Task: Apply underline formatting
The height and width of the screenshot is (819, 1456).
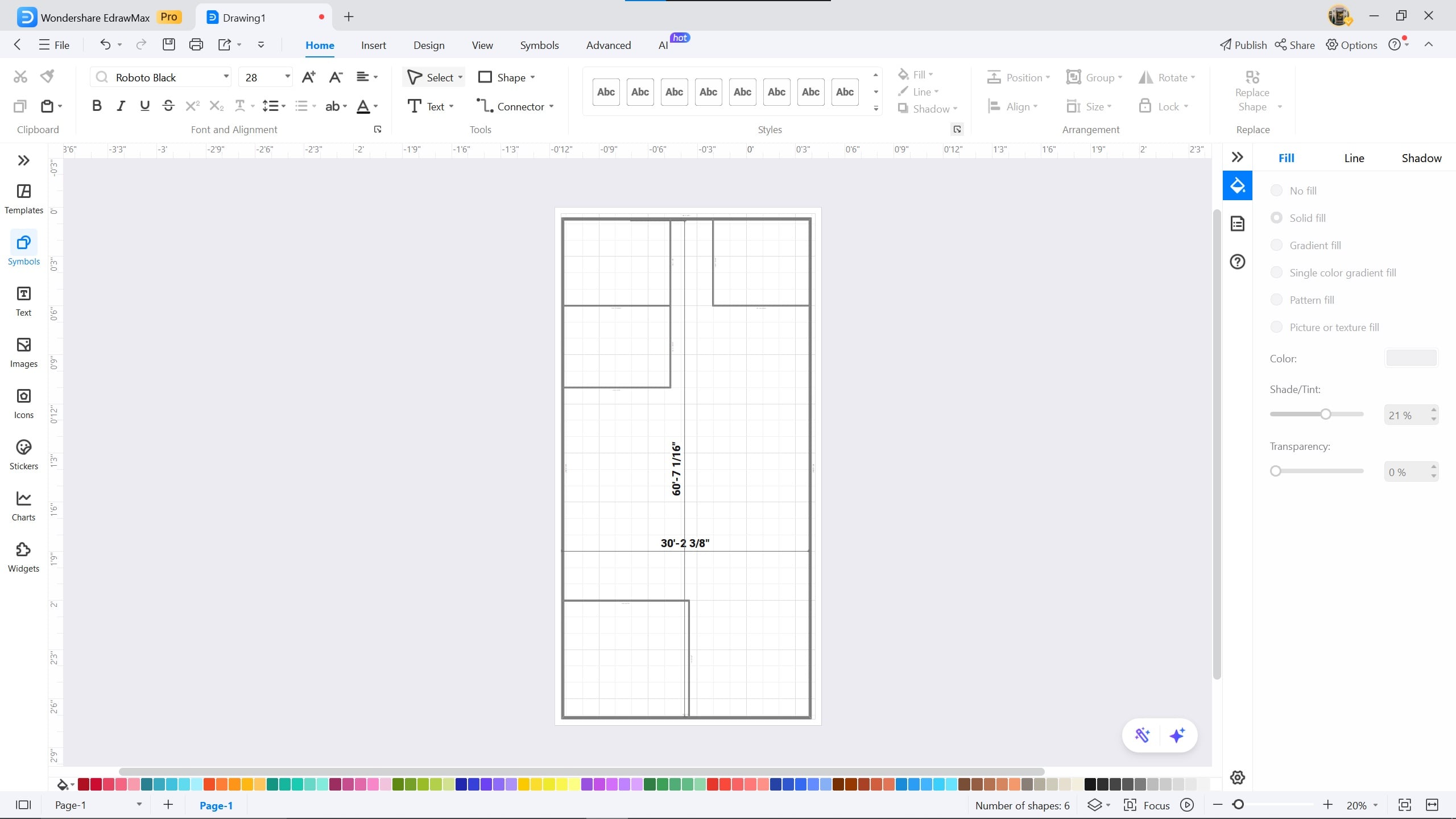Action: coord(144,105)
